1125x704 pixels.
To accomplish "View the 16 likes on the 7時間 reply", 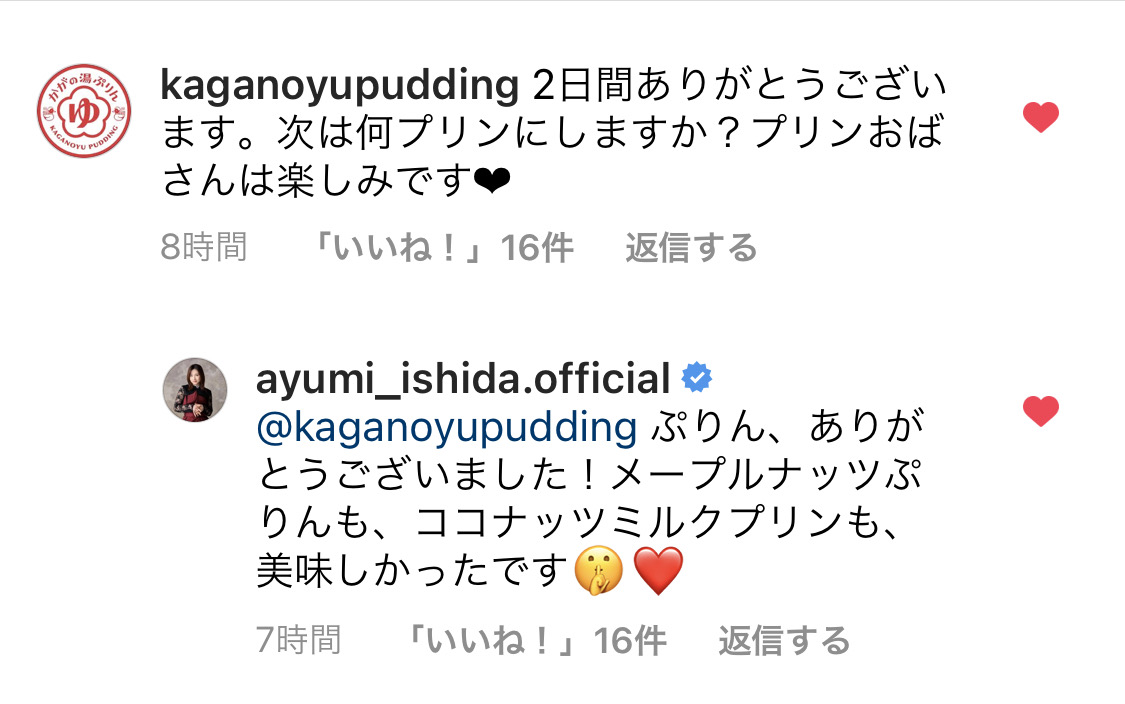I will point(536,640).
